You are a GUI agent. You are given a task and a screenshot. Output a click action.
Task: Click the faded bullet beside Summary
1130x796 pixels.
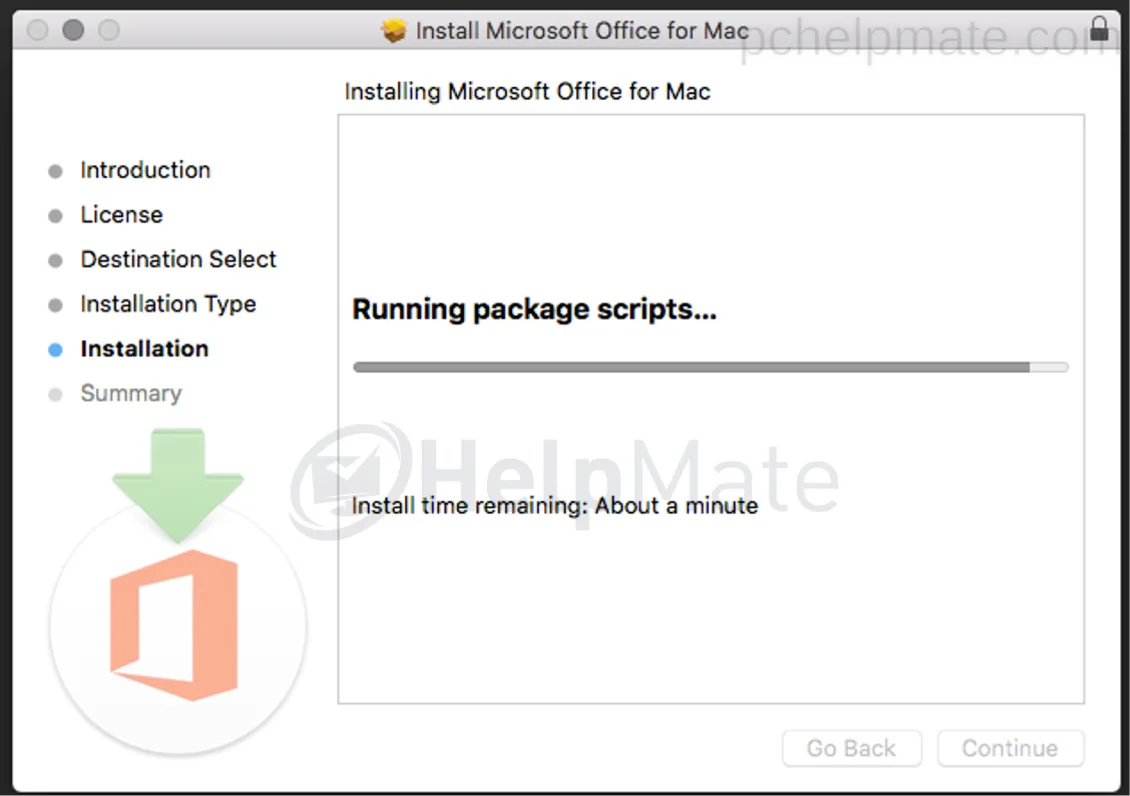pyautogui.click(x=55, y=394)
